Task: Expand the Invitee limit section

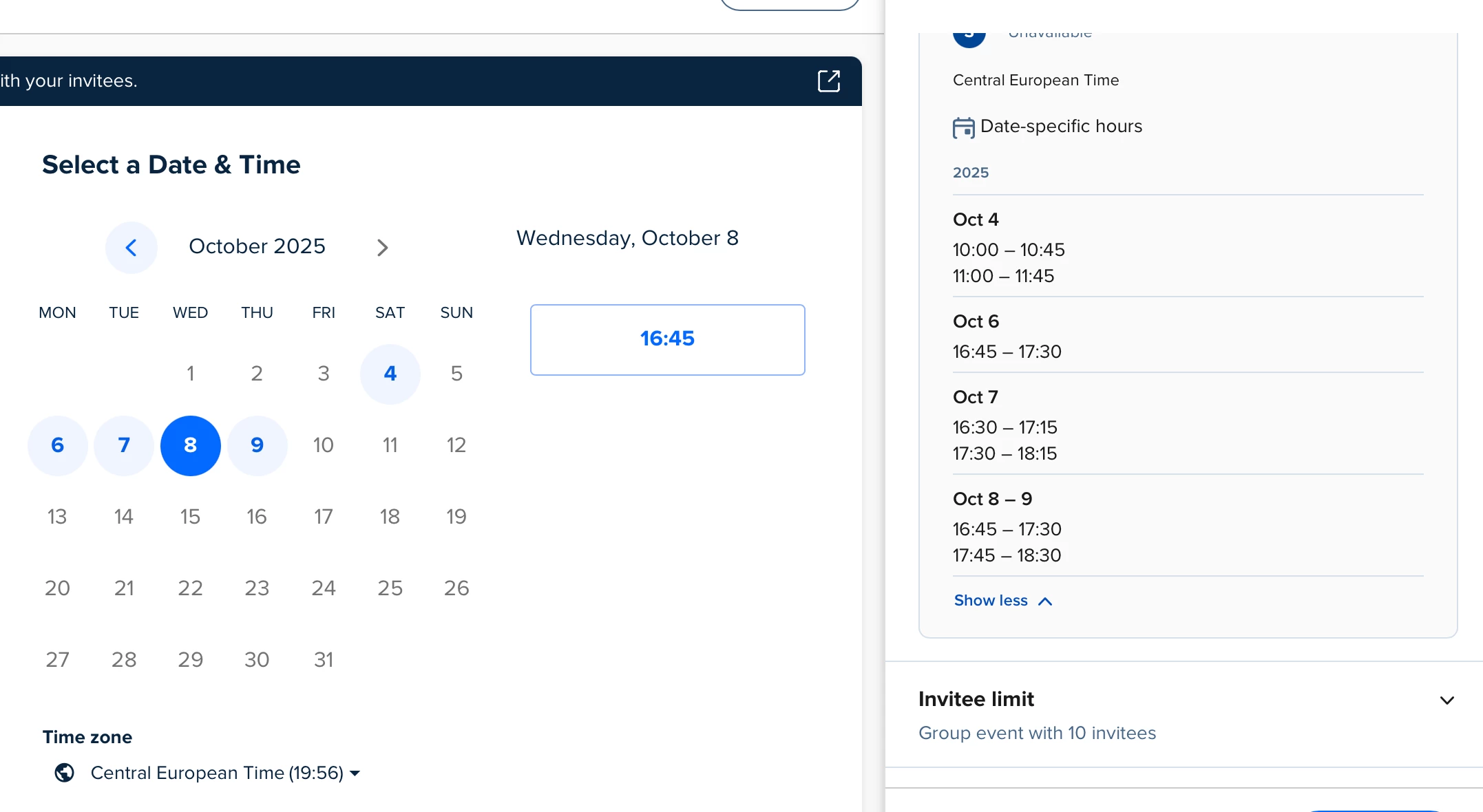Action: coord(1447,701)
